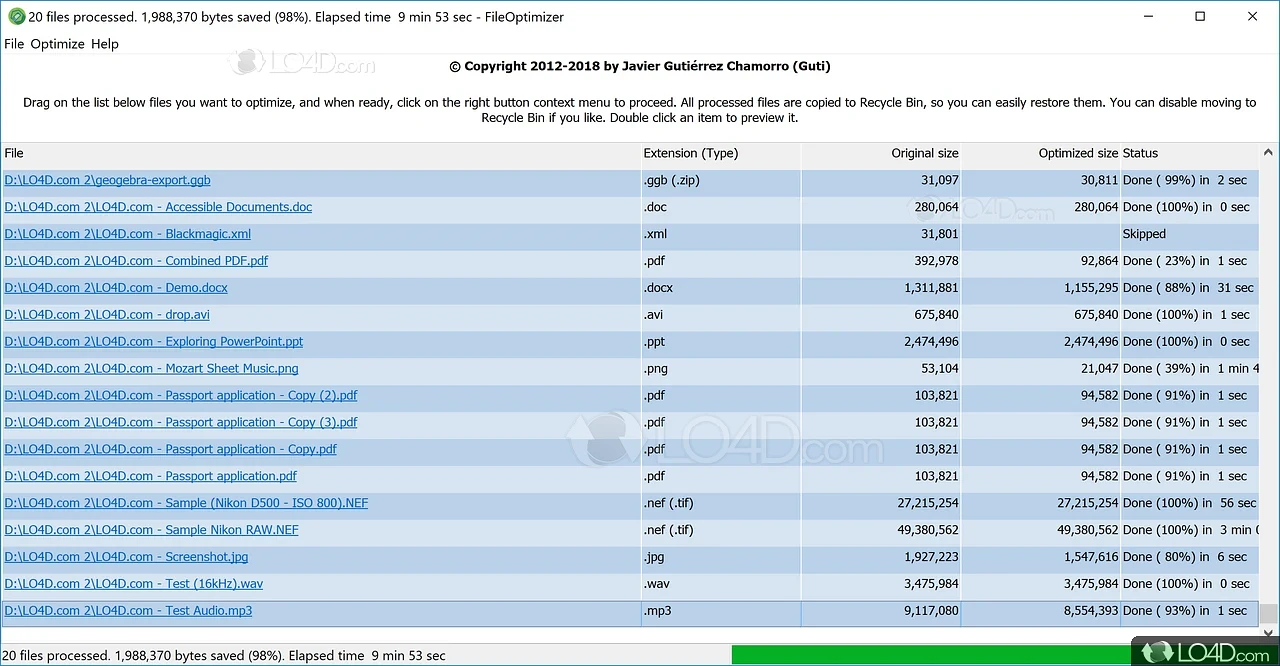Select the Test (16kHz).wav file link

(134, 584)
